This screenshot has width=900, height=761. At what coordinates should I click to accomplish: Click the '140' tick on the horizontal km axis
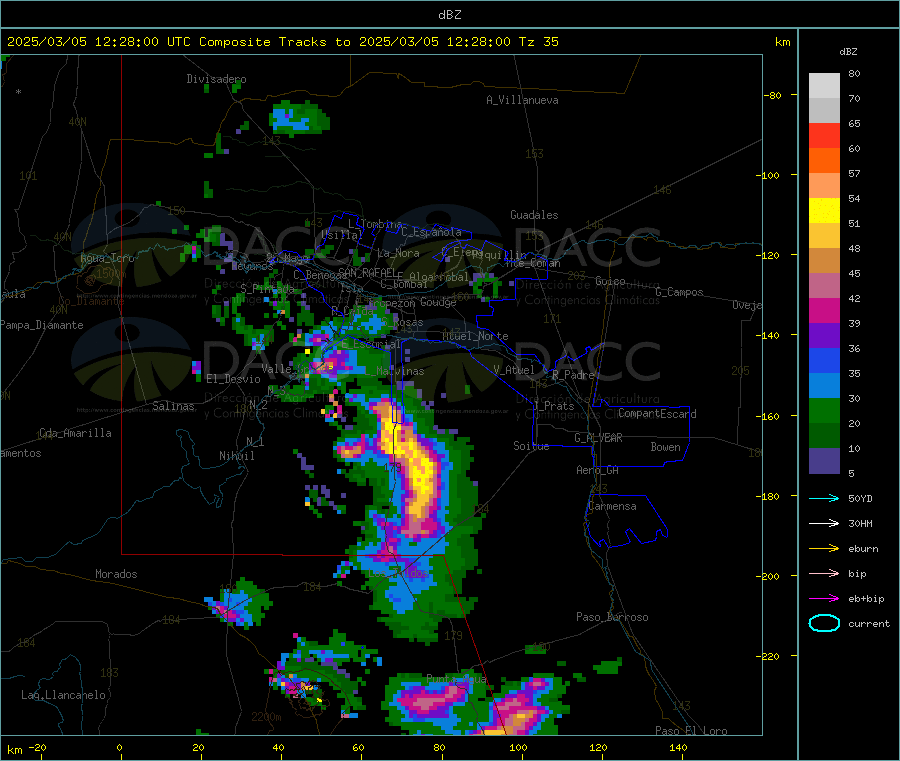tap(678, 747)
